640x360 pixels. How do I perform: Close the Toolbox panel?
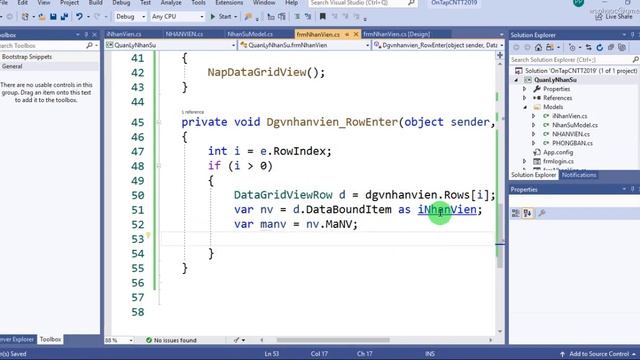[95, 35]
